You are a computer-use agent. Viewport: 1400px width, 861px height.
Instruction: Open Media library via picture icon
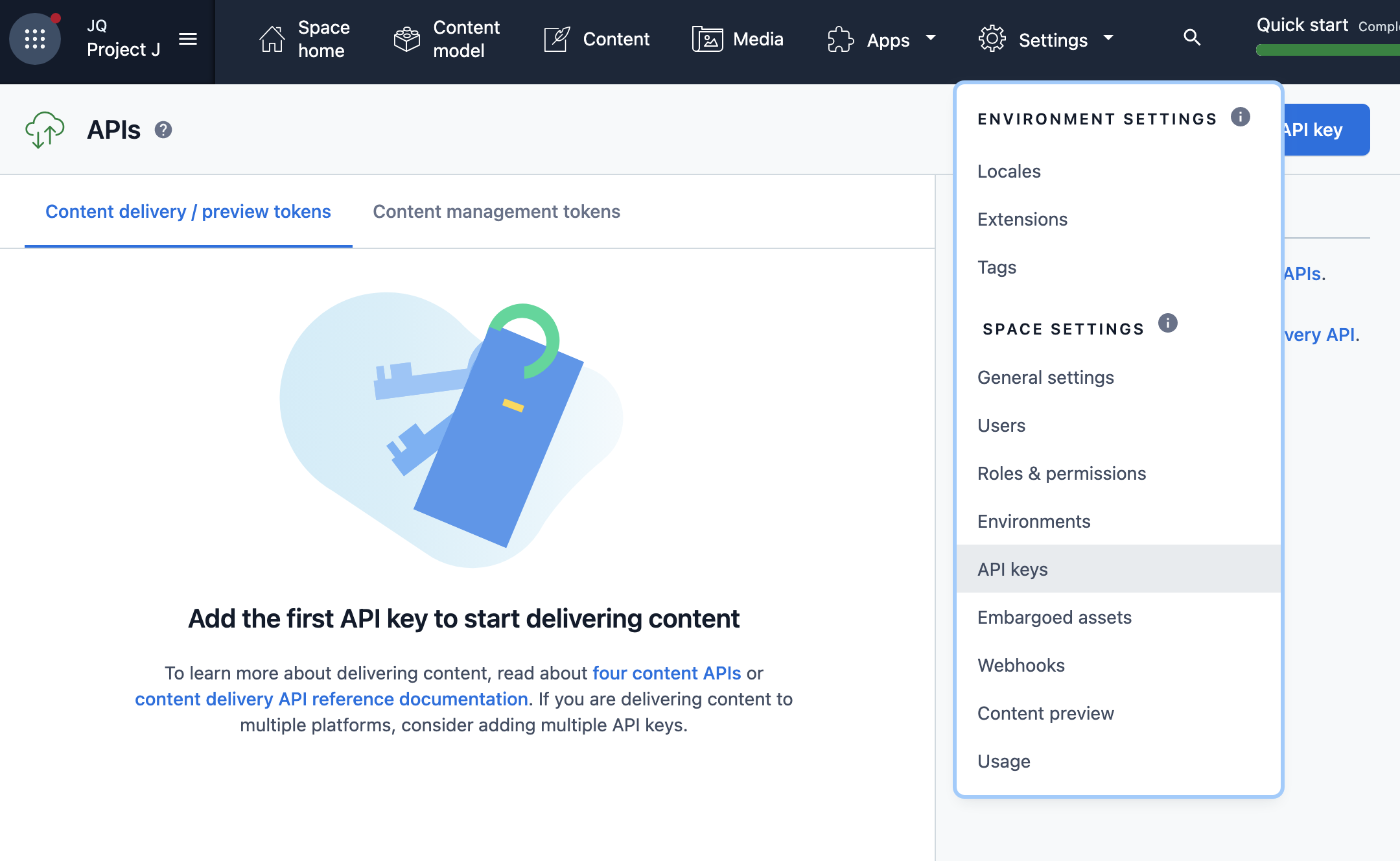point(707,39)
